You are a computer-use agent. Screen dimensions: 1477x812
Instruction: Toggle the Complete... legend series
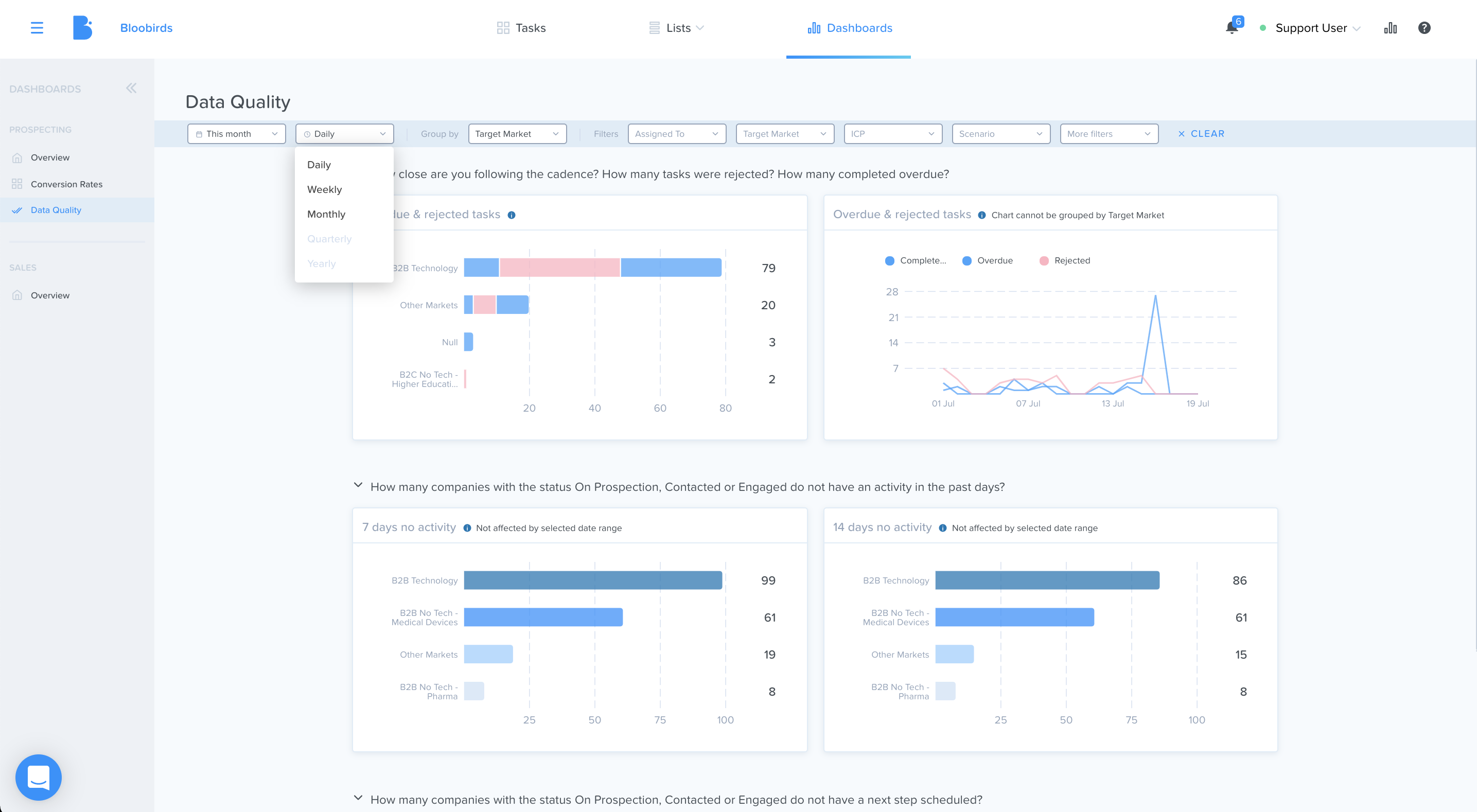916,260
